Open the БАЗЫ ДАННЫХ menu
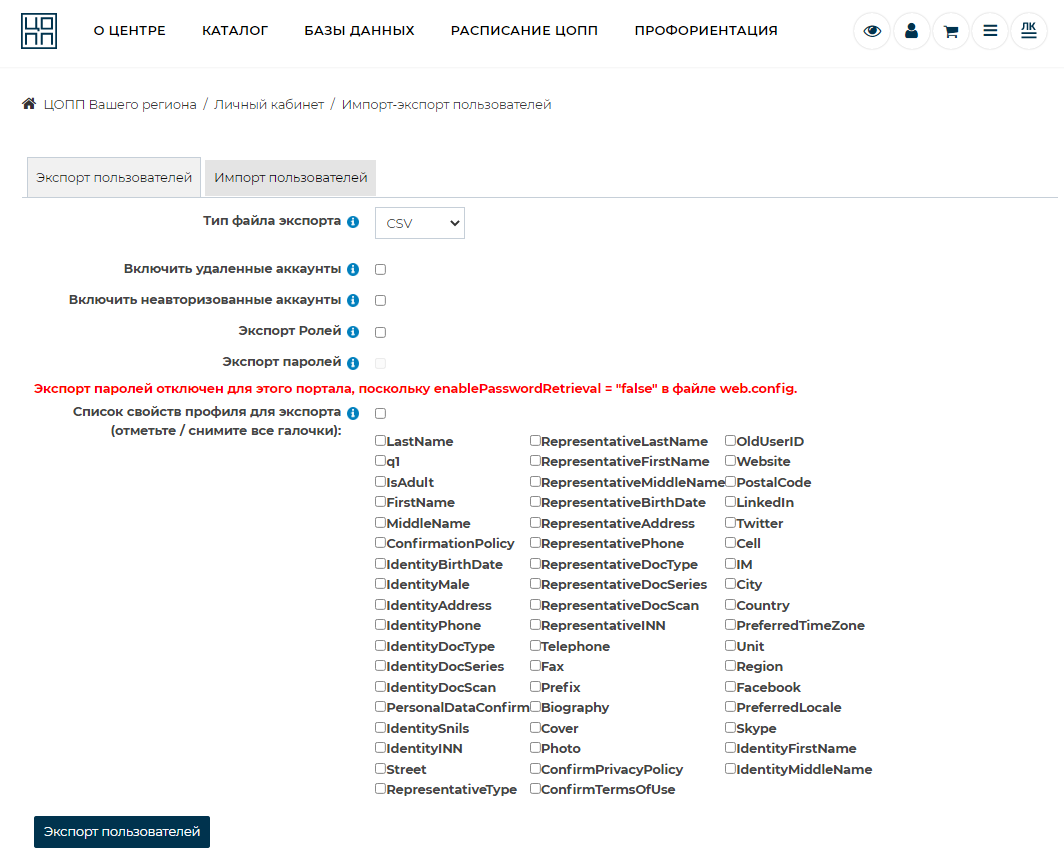Image resolution: width=1064 pixels, height=865 pixels. click(x=359, y=31)
